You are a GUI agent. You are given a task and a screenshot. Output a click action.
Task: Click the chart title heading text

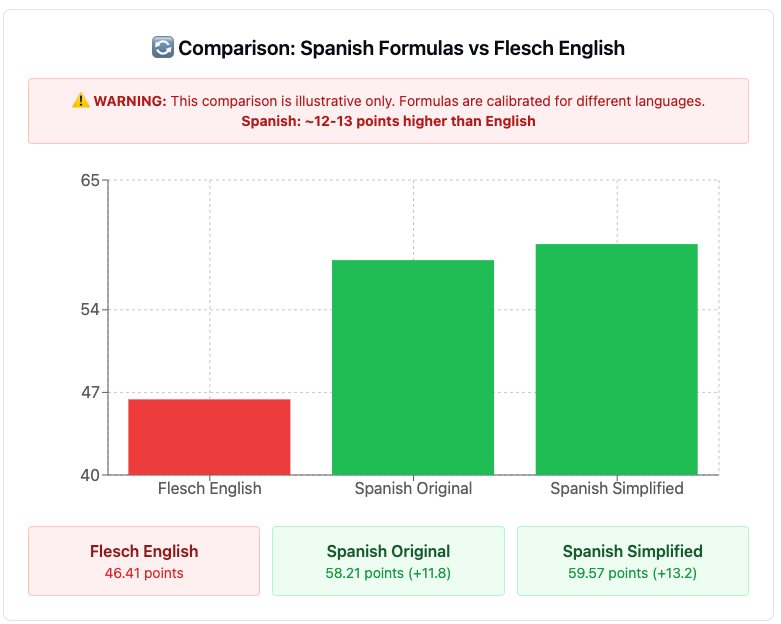point(401,48)
